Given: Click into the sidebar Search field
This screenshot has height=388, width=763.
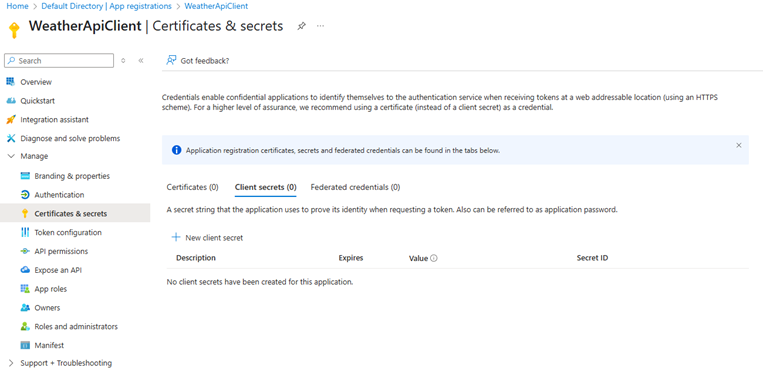Looking at the screenshot, I should (x=59, y=60).
